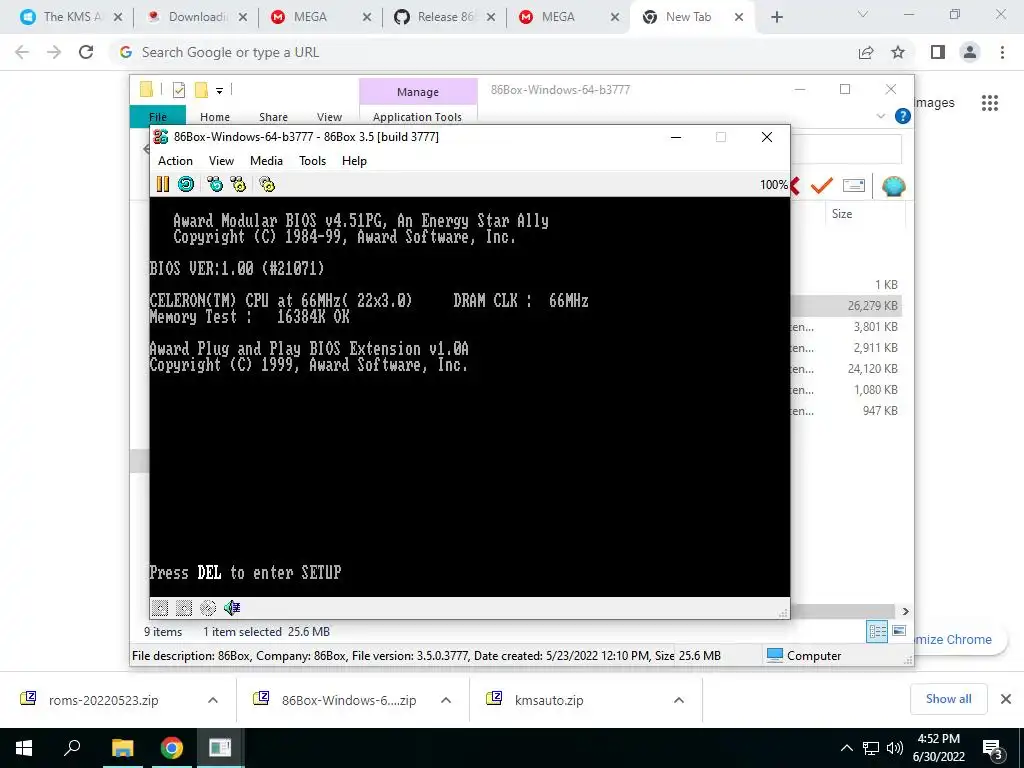Click the envelope card icon in Explorer

854,186
